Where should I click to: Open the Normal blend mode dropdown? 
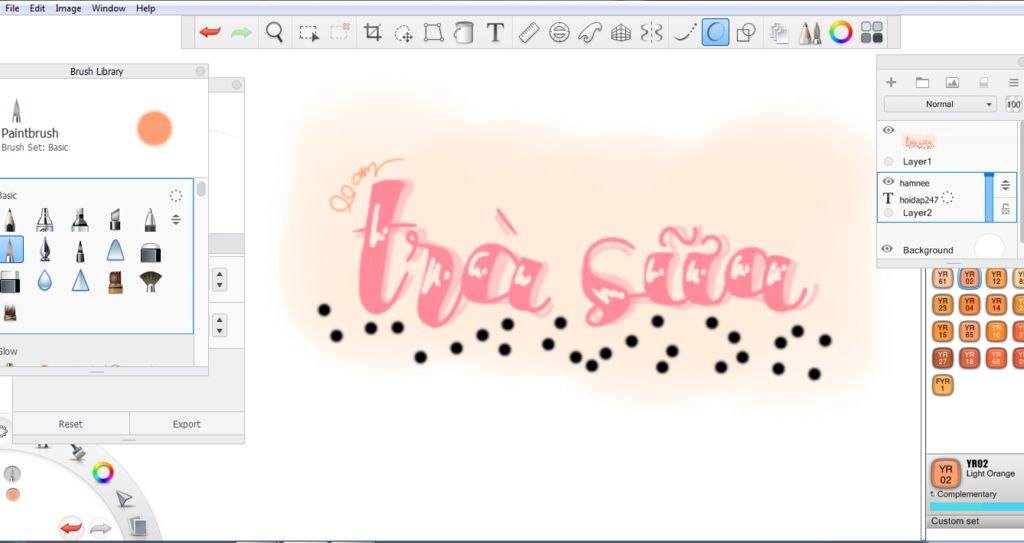click(x=940, y=104)
